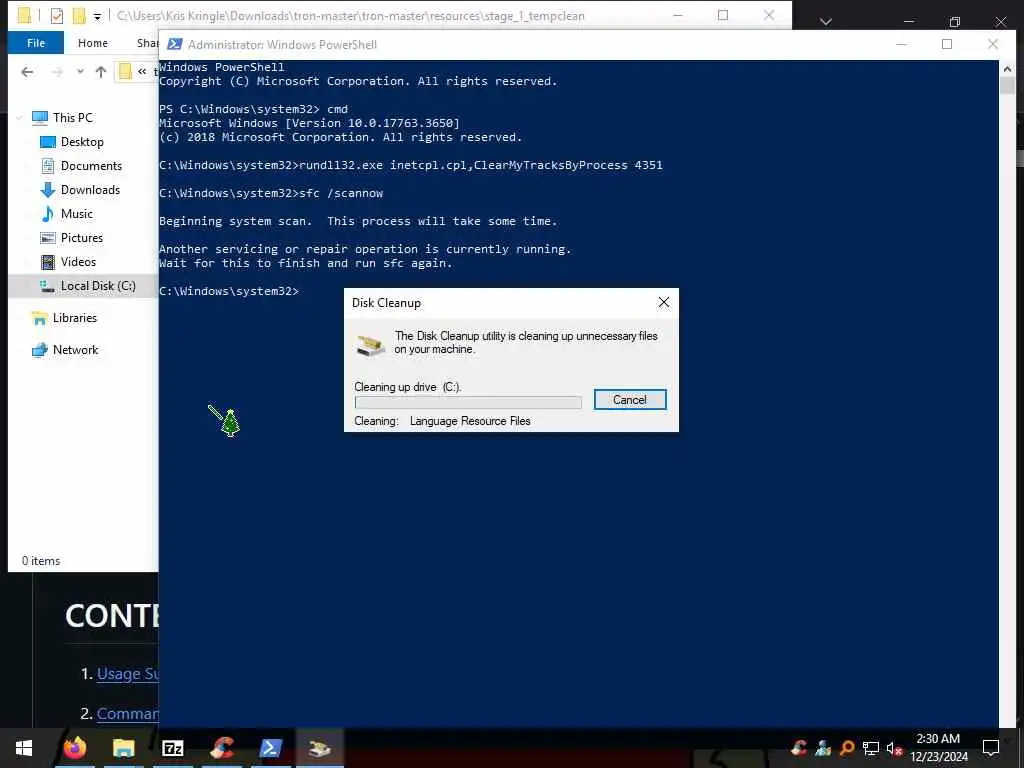Click the PowerShell window title bar icon
The height and width of the screenshot is (768, 1024).
tap(174, 44)
